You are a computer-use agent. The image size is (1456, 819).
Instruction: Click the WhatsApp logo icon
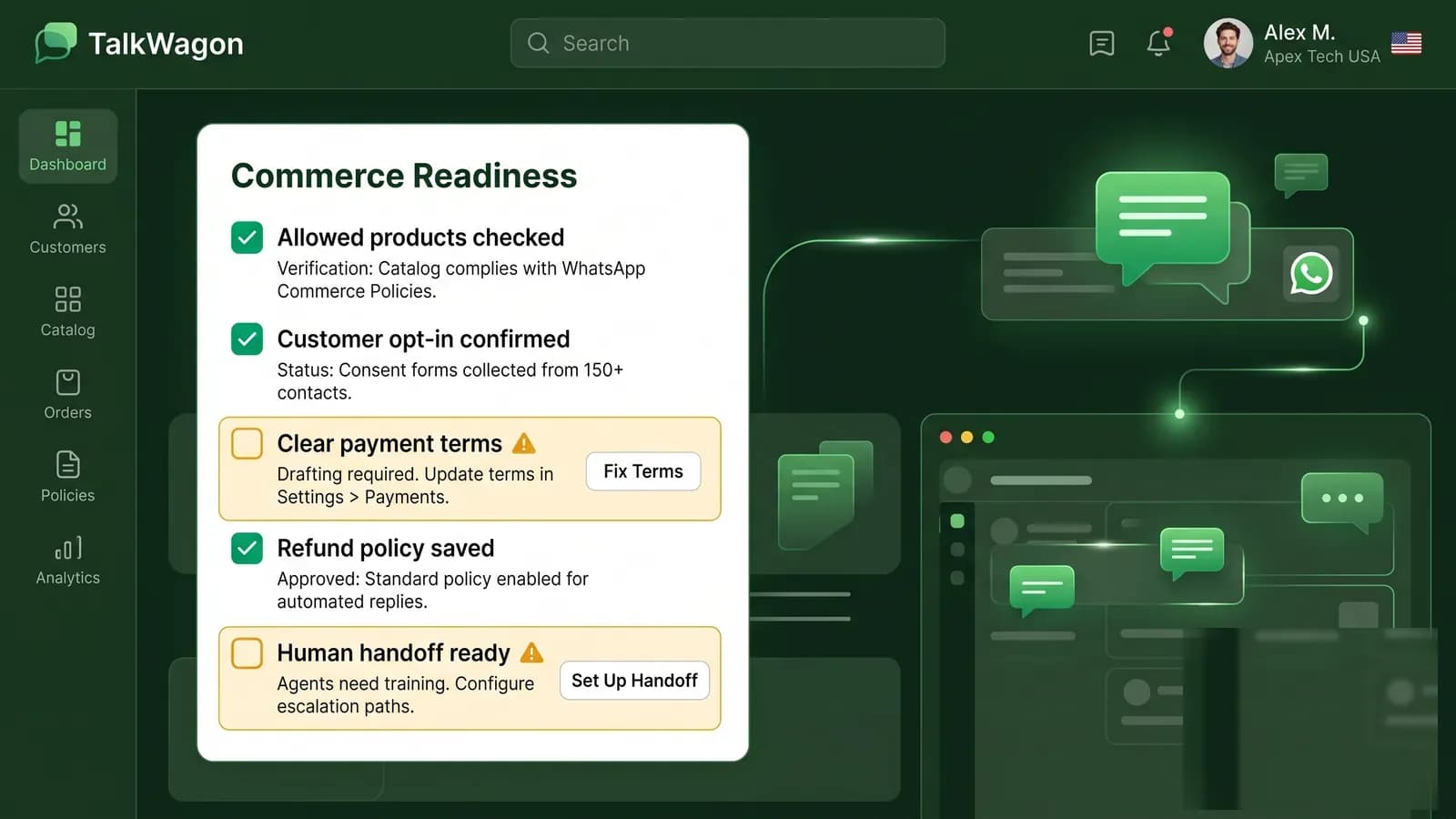tap(1311, 273)
